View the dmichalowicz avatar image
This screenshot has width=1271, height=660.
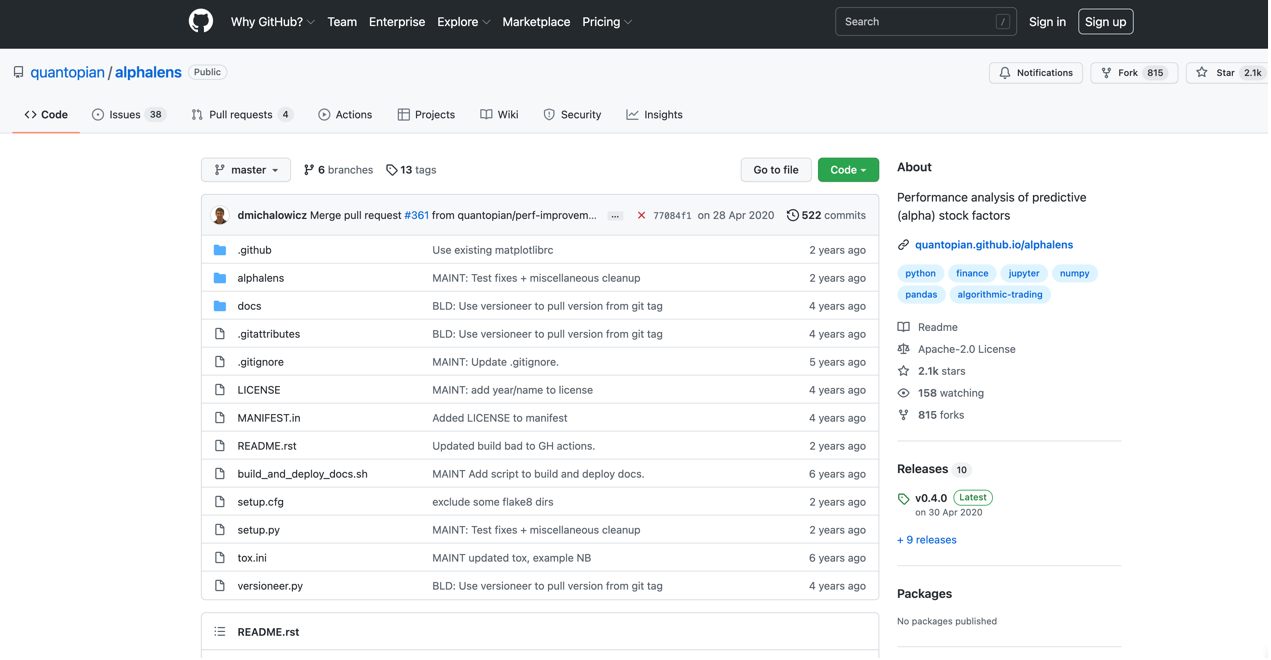[x=220, y=215]
